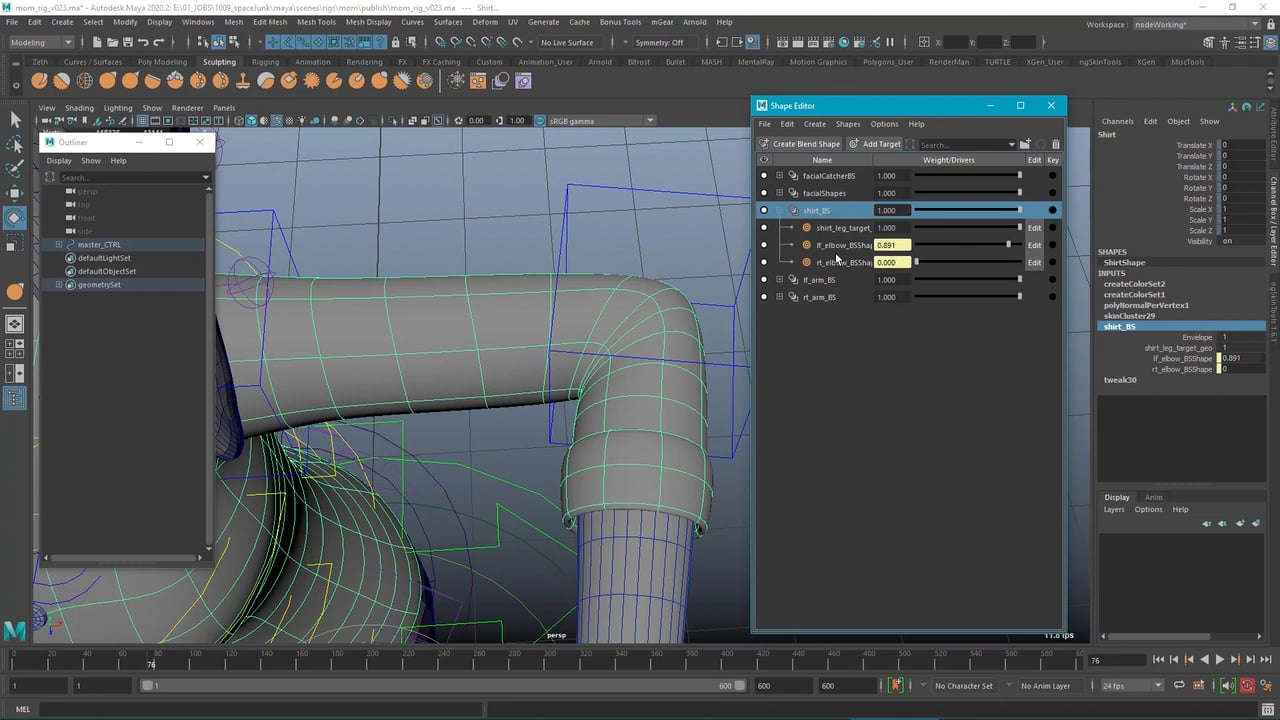Click the Undo arrow in the status line

click(142, 42)
